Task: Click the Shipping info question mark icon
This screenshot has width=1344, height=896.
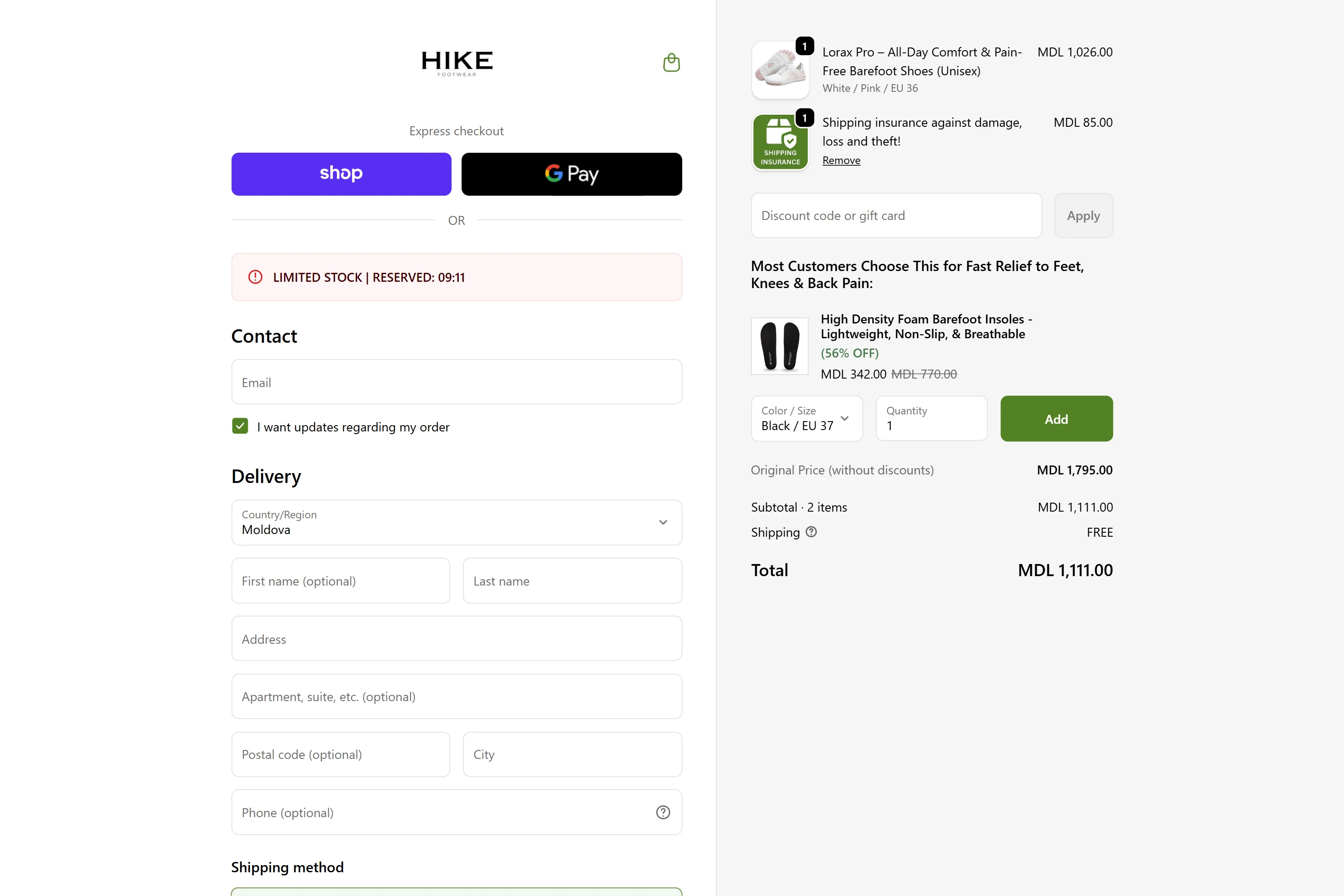Action: click(811, 532)
